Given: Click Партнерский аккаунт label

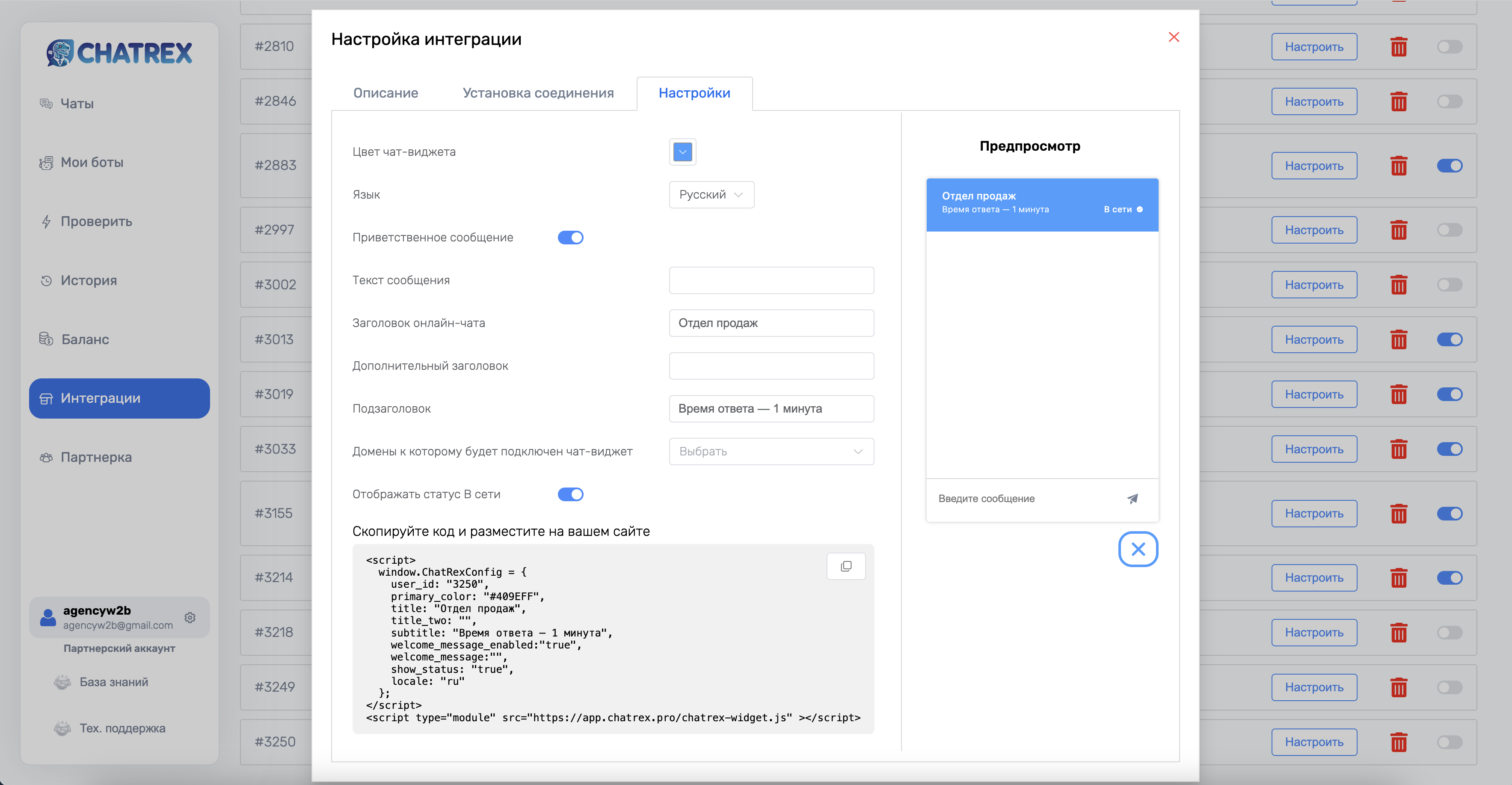Looking at the screenshot, I should (x=119, y=648).
